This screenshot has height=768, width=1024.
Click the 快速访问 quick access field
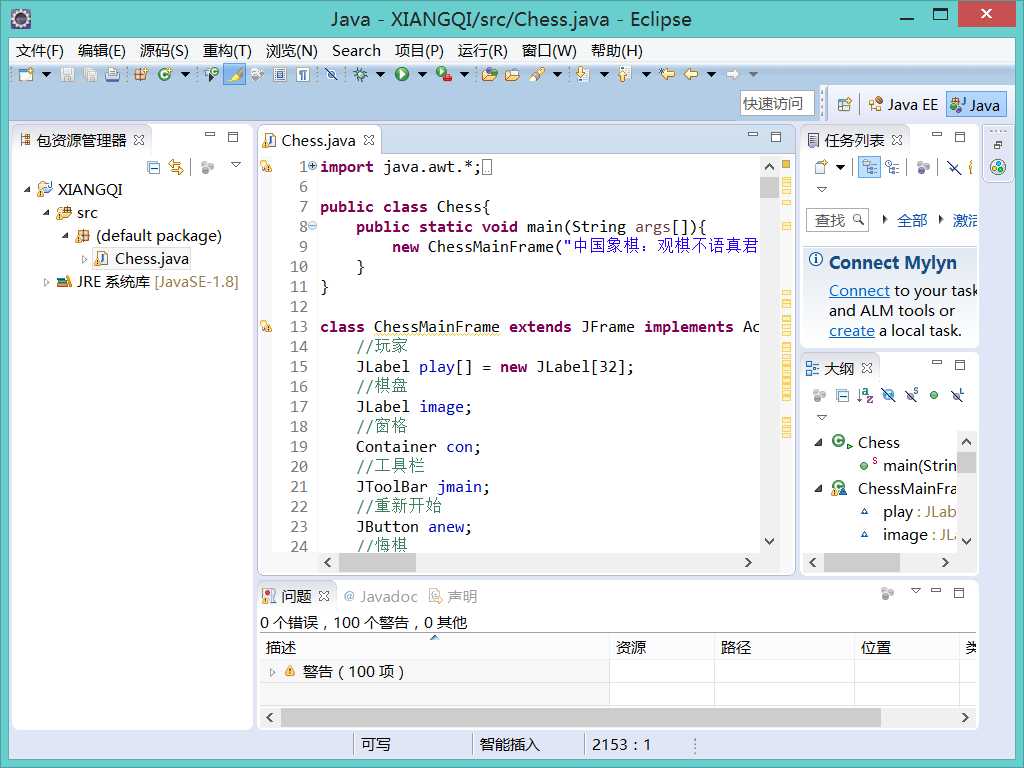click(777, 104)
